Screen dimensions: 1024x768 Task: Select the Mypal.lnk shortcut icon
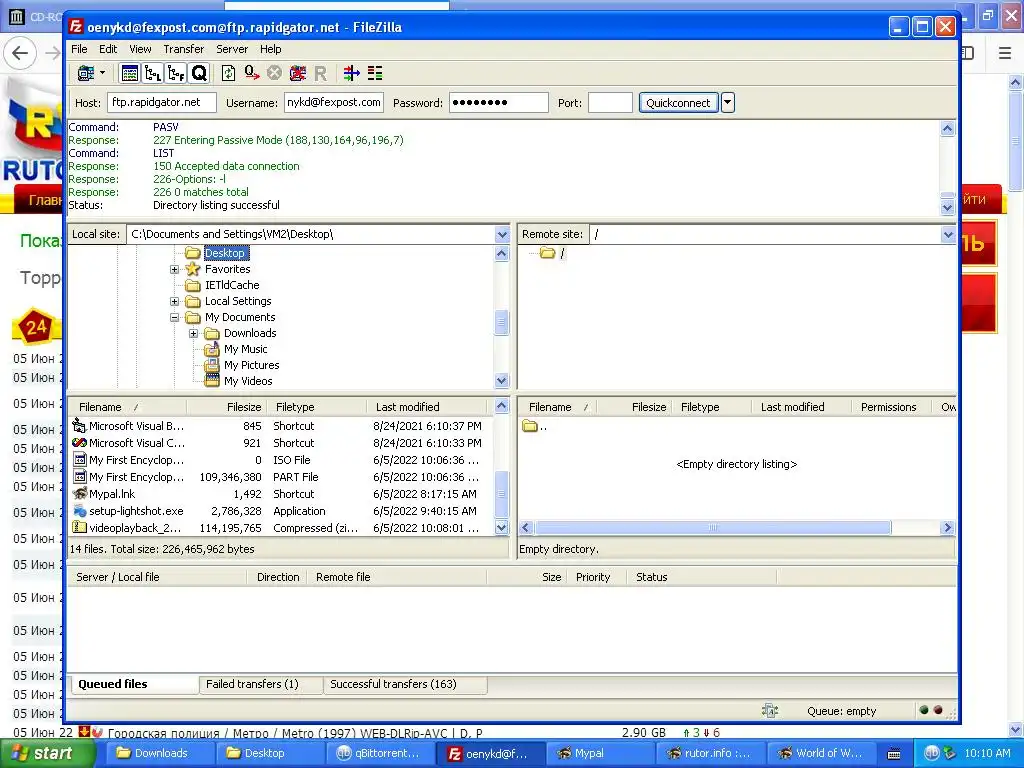(80, 494)
